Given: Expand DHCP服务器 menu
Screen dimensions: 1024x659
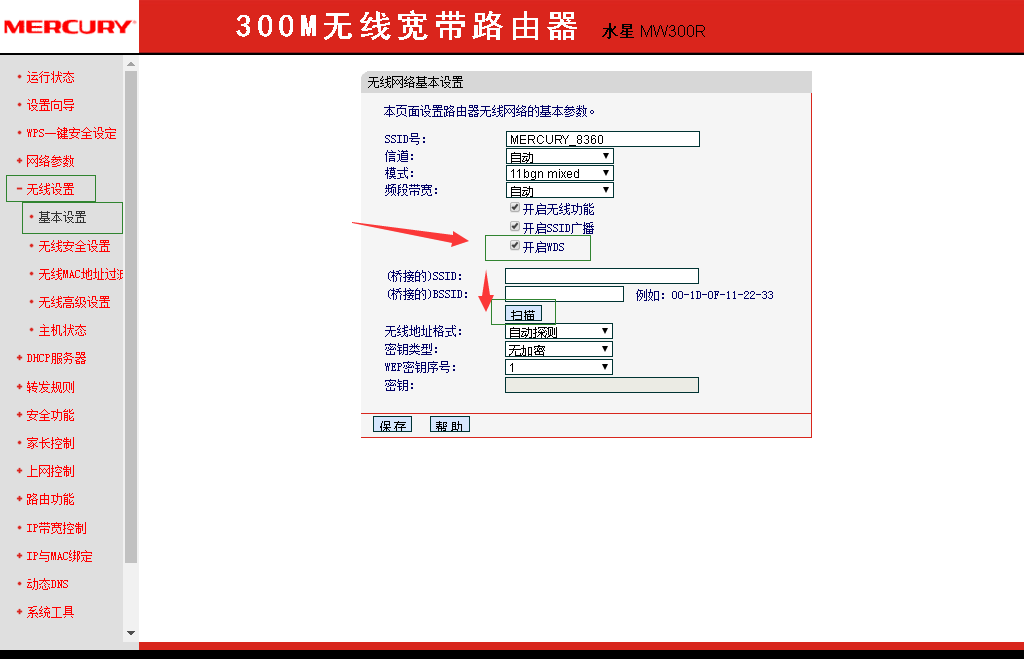Looking at the screenshot, I should 56,359.
